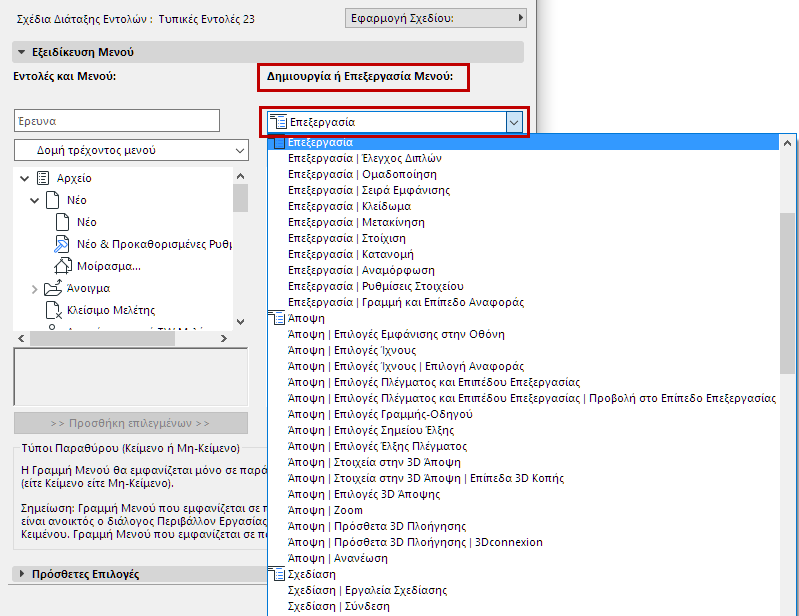
Task: Select the Μοίρασμα... tree item
Action: coord(109,266)
